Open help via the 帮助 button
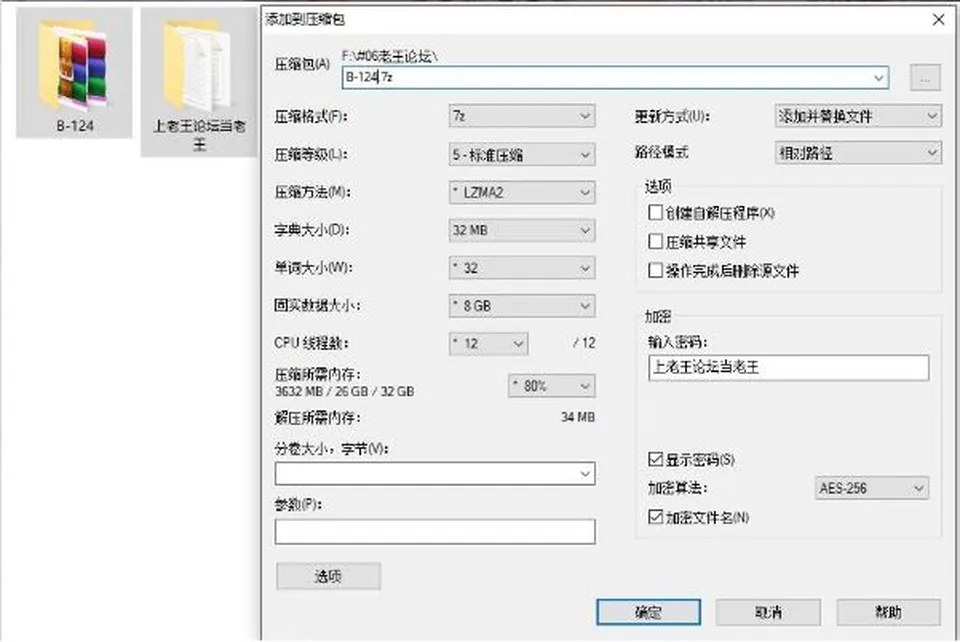This screenshot has height=642, width=960. pyautogui.click(x=888, y=612)
